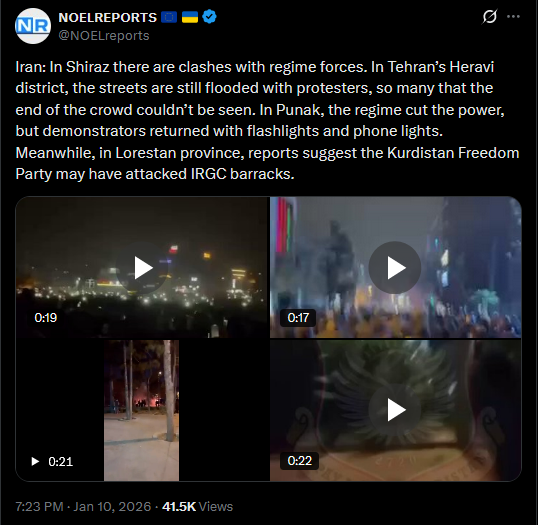Click the EU flag emoji beside the name
Screen dimensions: 538x525
(x=169, y=17)
